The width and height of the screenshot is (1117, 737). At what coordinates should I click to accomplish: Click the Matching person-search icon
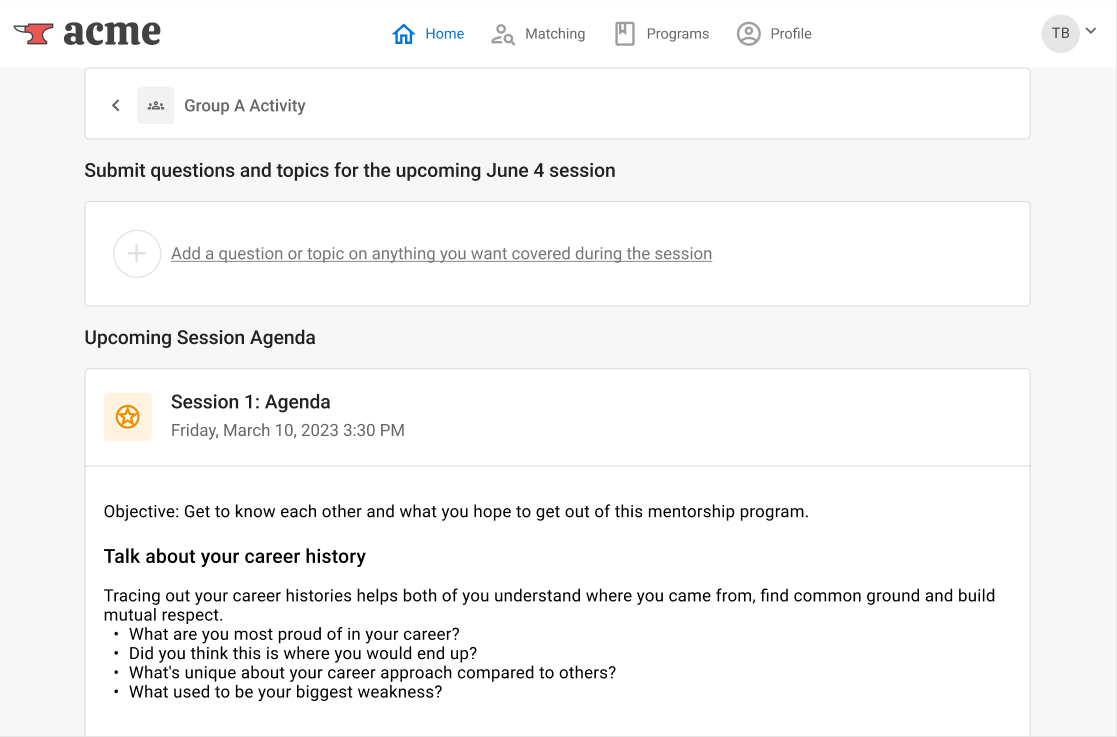click(503, 33)
